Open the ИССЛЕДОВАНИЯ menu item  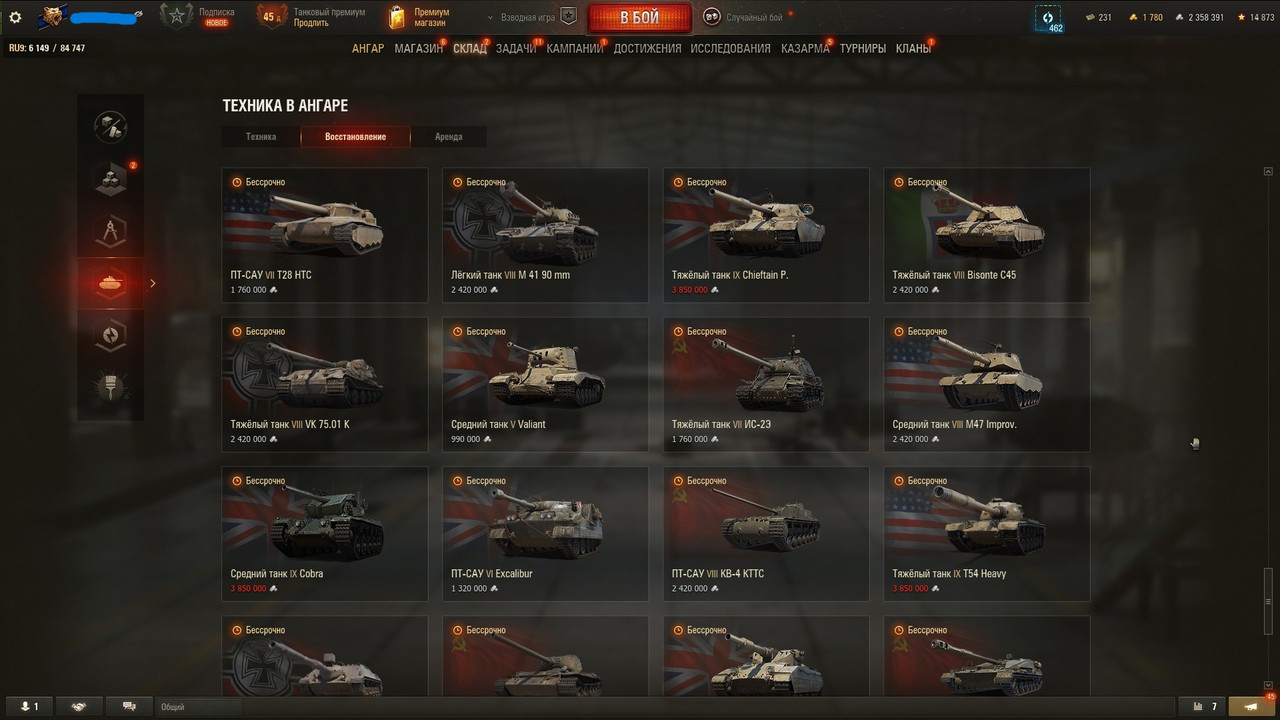[730, 48]
